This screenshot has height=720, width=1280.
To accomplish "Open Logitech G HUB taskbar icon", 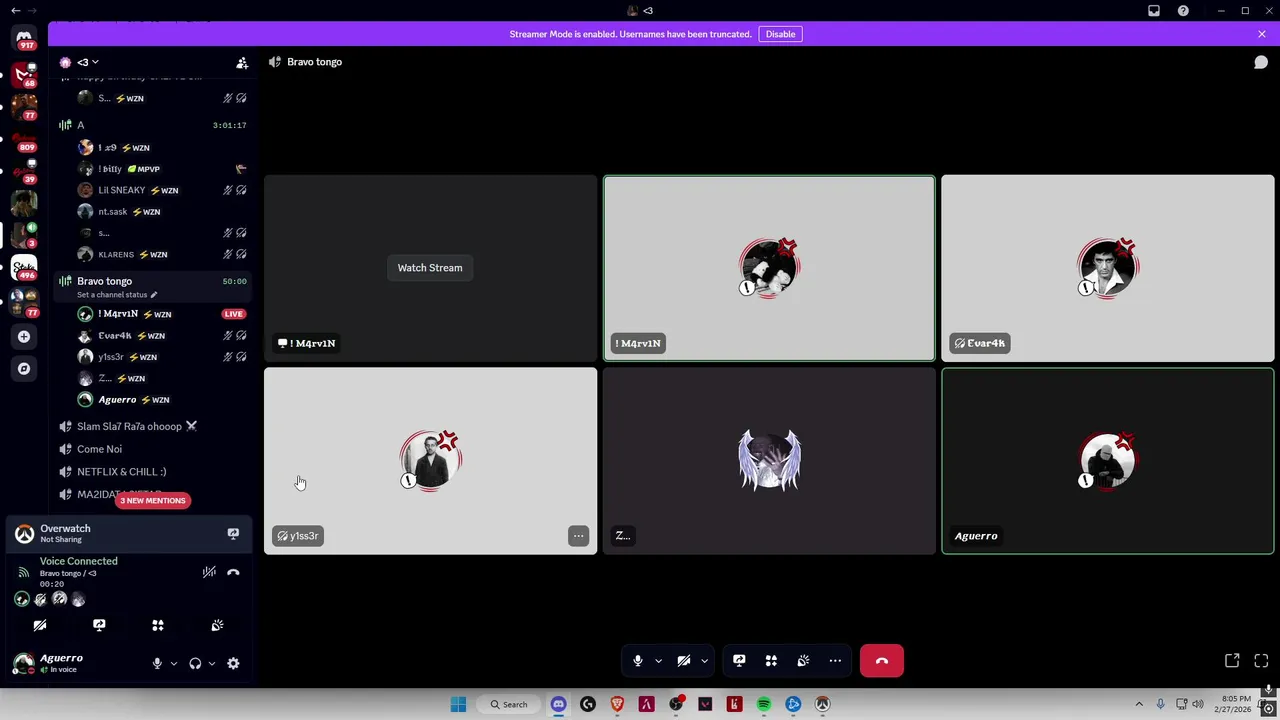I will point(588,704).
